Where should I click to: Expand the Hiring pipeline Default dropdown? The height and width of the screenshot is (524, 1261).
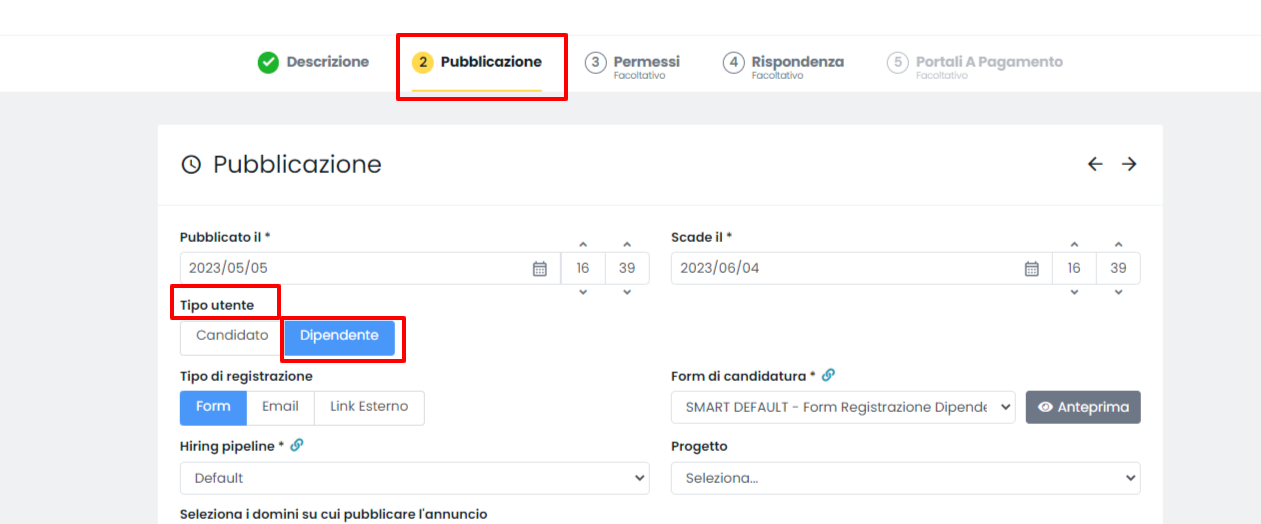[415, 478]
